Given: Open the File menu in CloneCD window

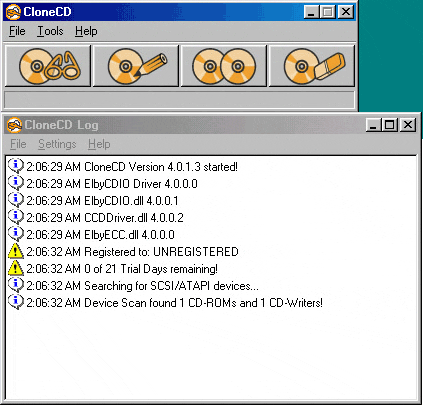Looking at the screenshot, I should point(17,31).
